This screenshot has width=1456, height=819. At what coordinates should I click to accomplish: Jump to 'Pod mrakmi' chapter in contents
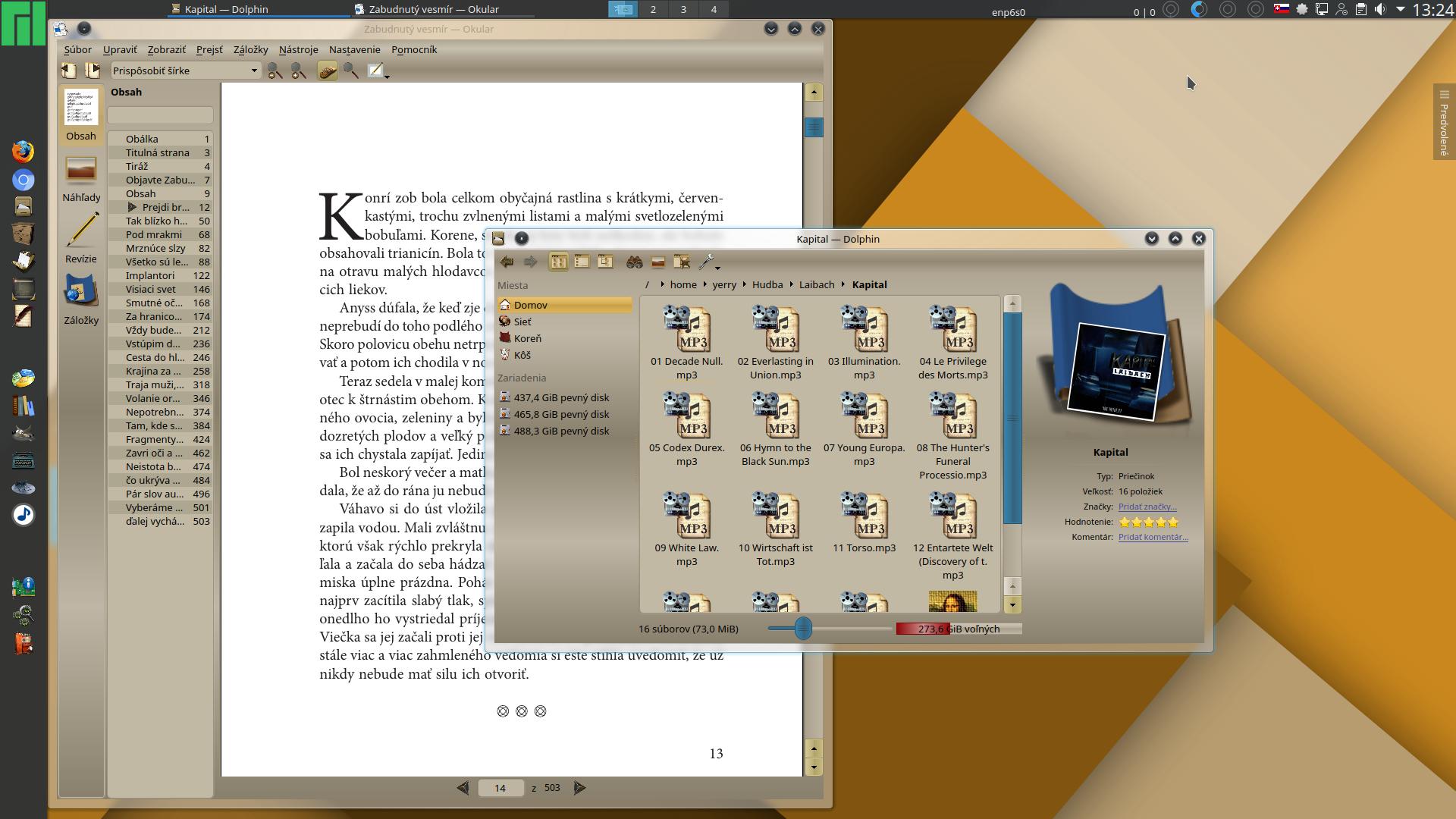coord(160,234)
